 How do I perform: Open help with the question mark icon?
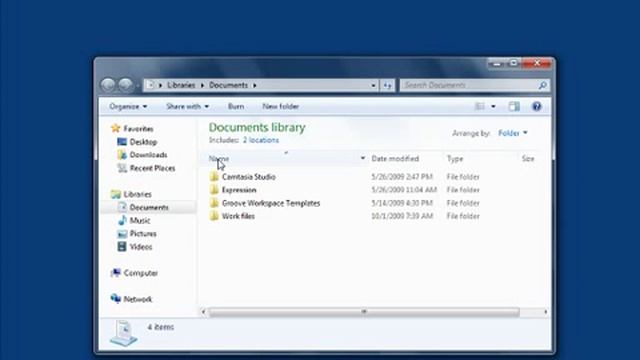(537, 107)
